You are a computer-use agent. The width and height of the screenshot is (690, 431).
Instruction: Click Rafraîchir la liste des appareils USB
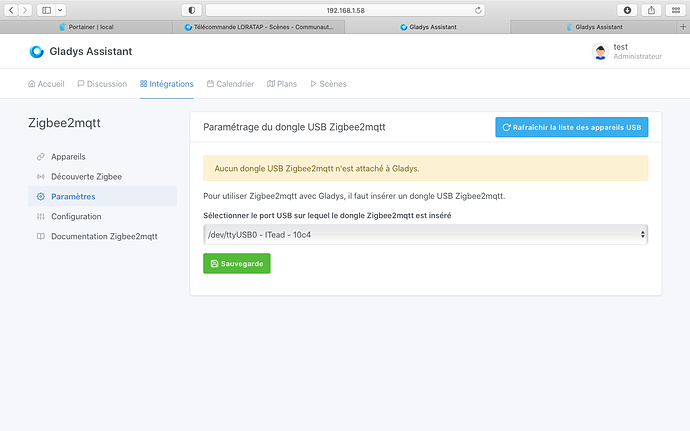click(x=571, y=127)
